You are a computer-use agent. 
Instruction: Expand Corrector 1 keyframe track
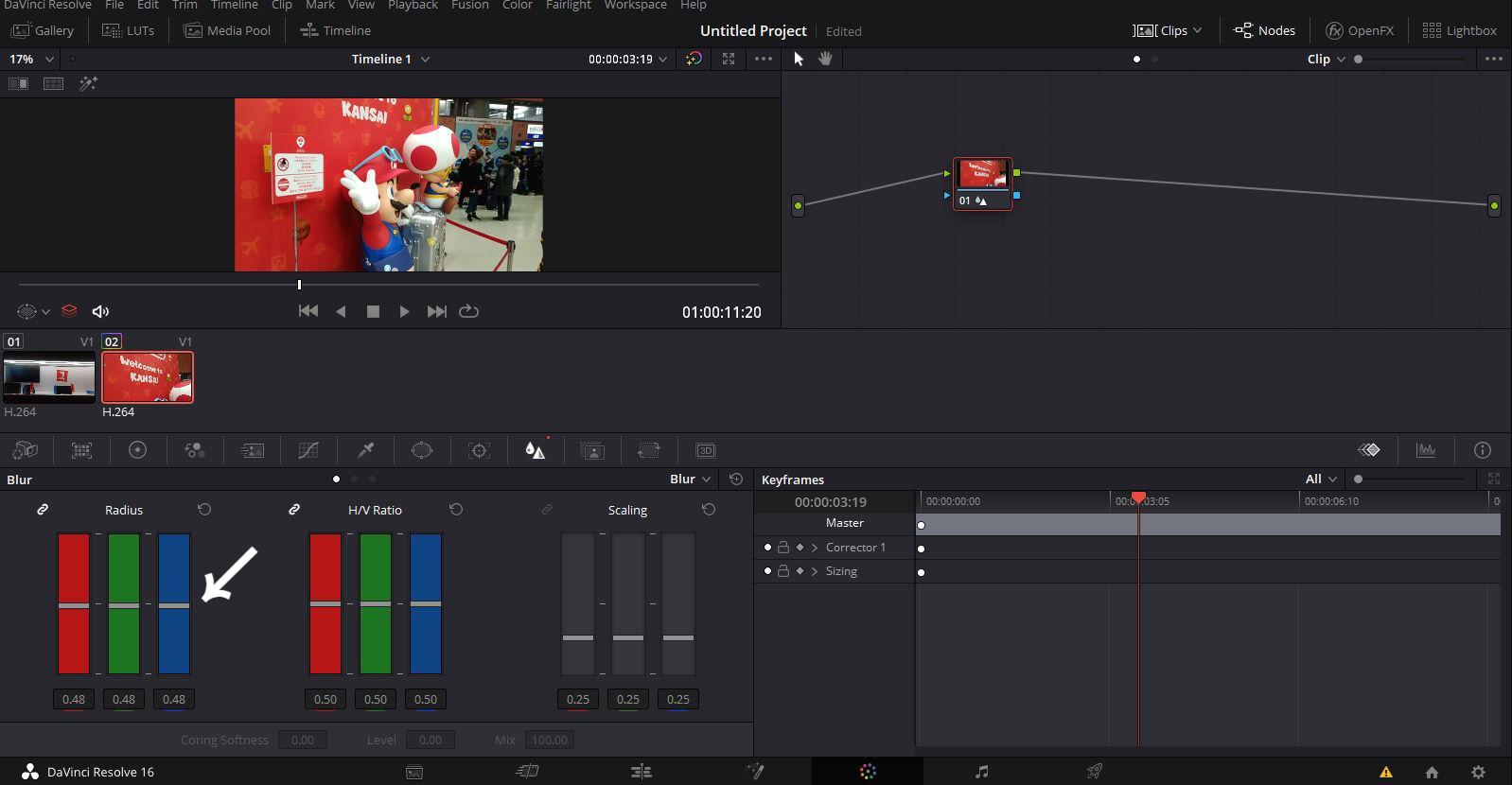[x=814, y=547]
